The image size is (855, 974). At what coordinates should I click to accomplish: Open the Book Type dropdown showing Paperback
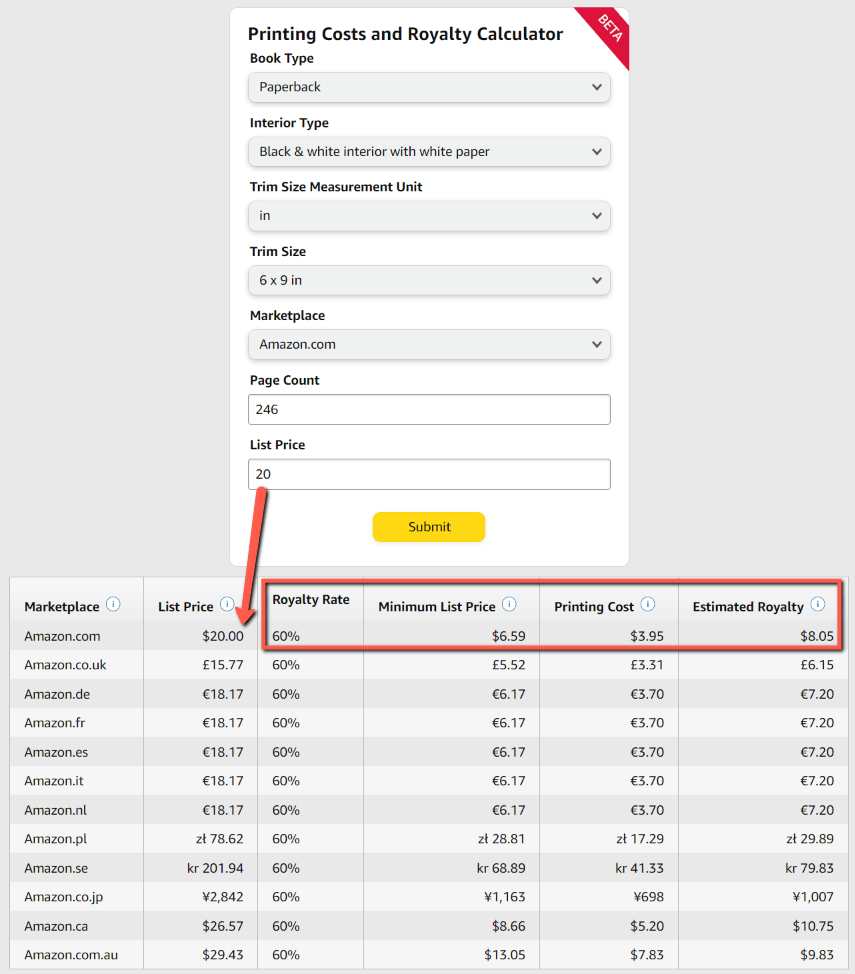point(429,87)
